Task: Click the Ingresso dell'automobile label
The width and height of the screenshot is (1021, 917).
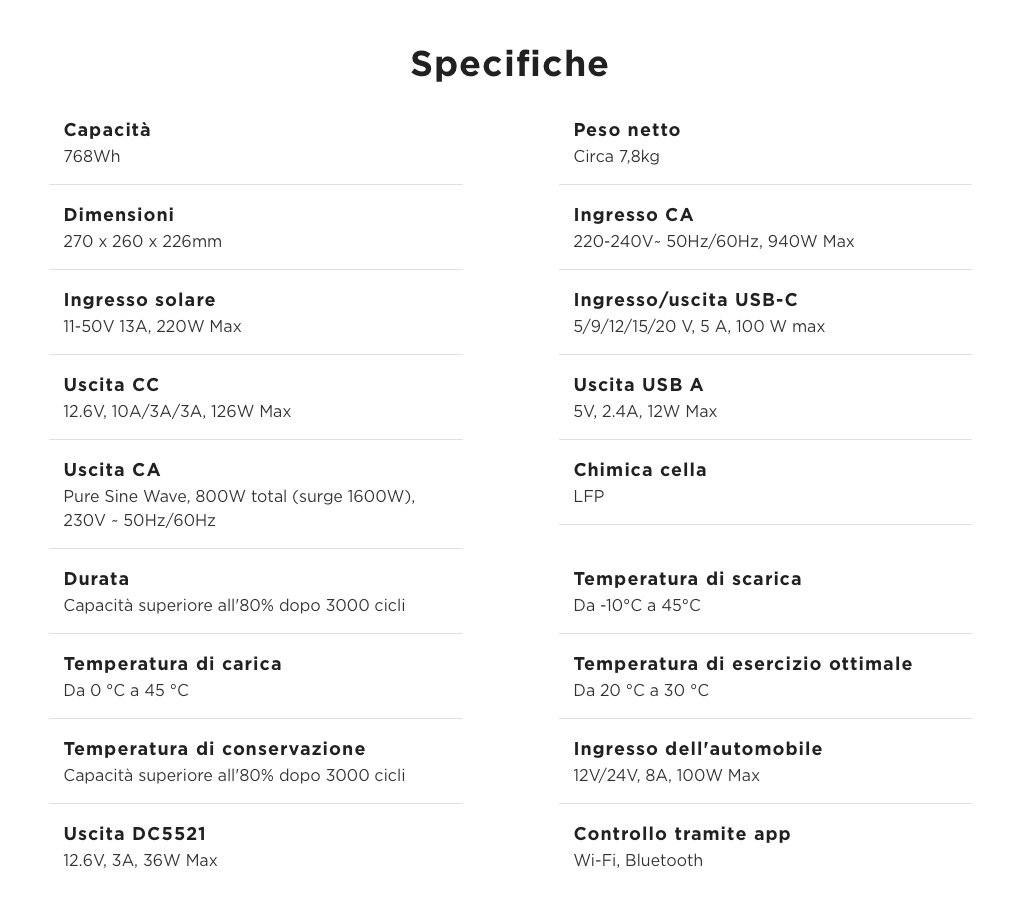Action: tap(698, 749)
